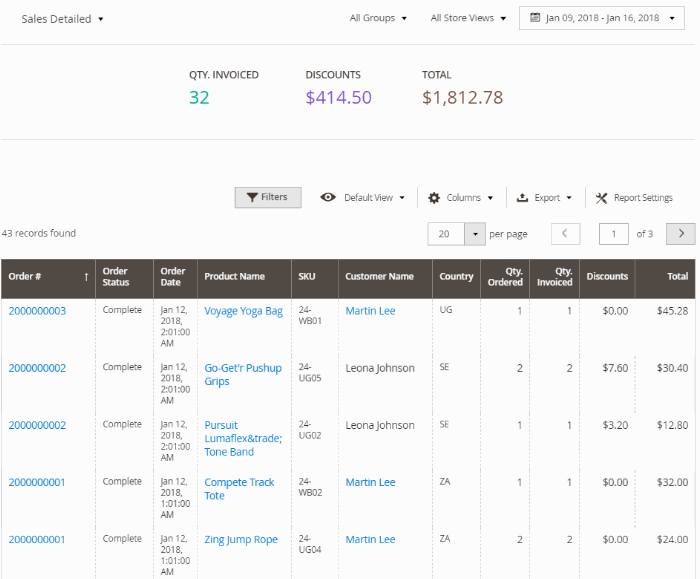Click the $414.50 discounts total
700x579 pixels.
click(338, 98)
